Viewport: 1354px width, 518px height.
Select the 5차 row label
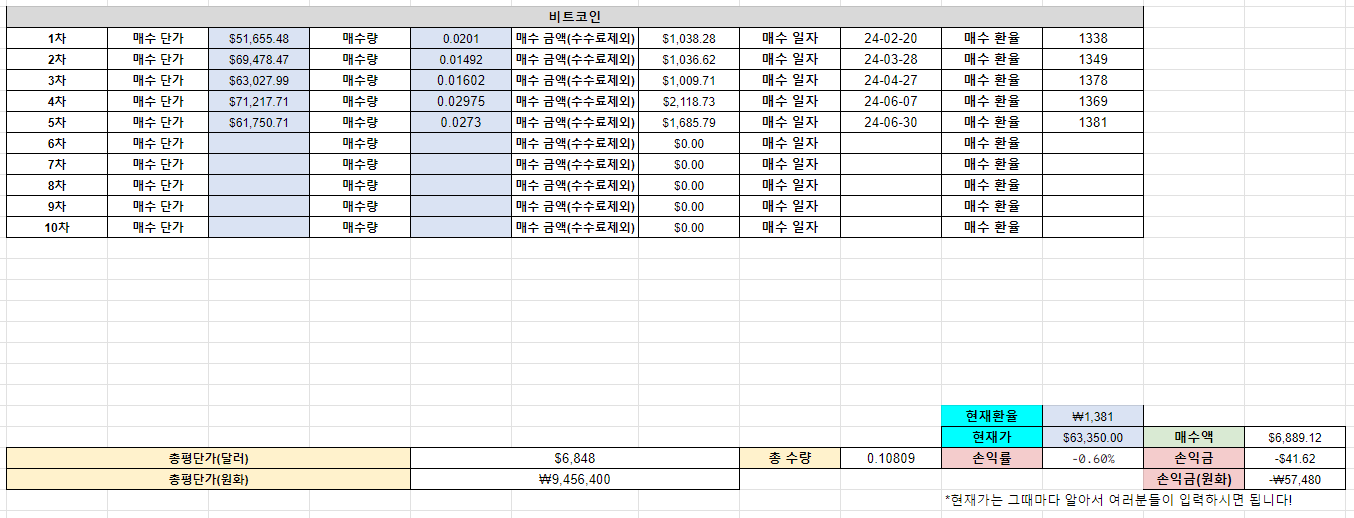tap(57, 122)
